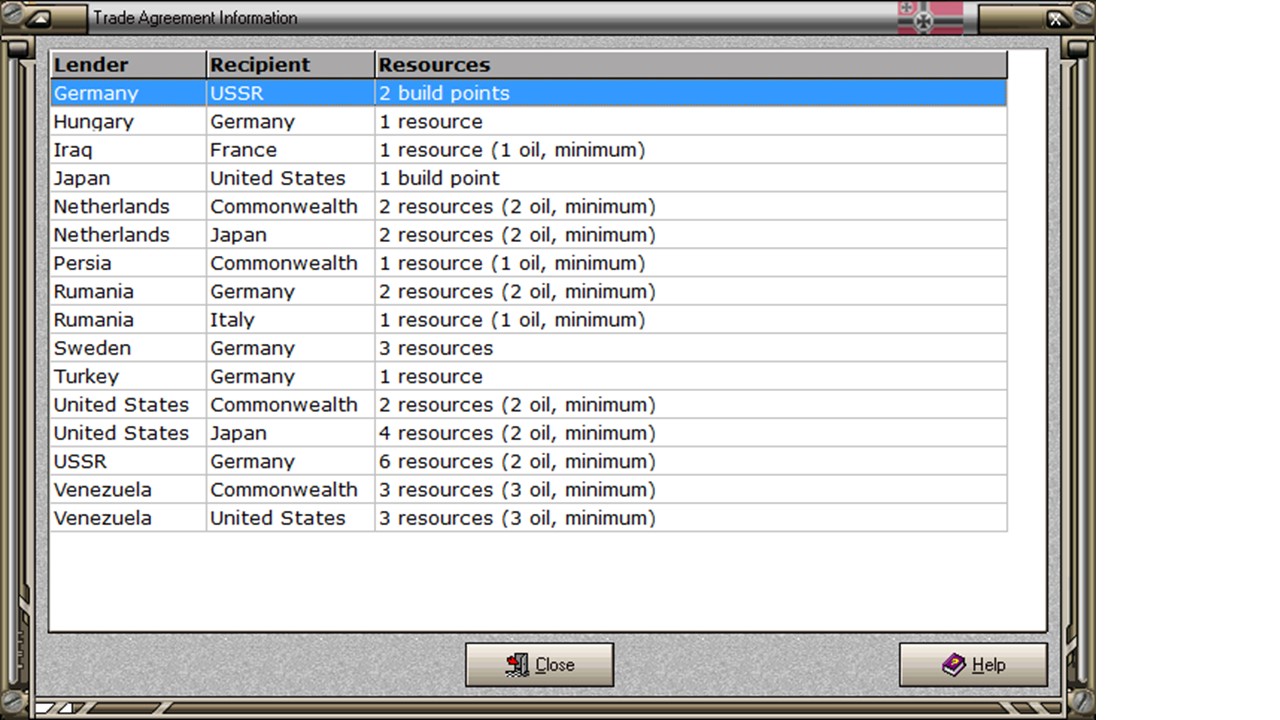The width and height of the screenshot is (1280, 720).
Task: Sort by the Lender column header
Action: [128, 65]
